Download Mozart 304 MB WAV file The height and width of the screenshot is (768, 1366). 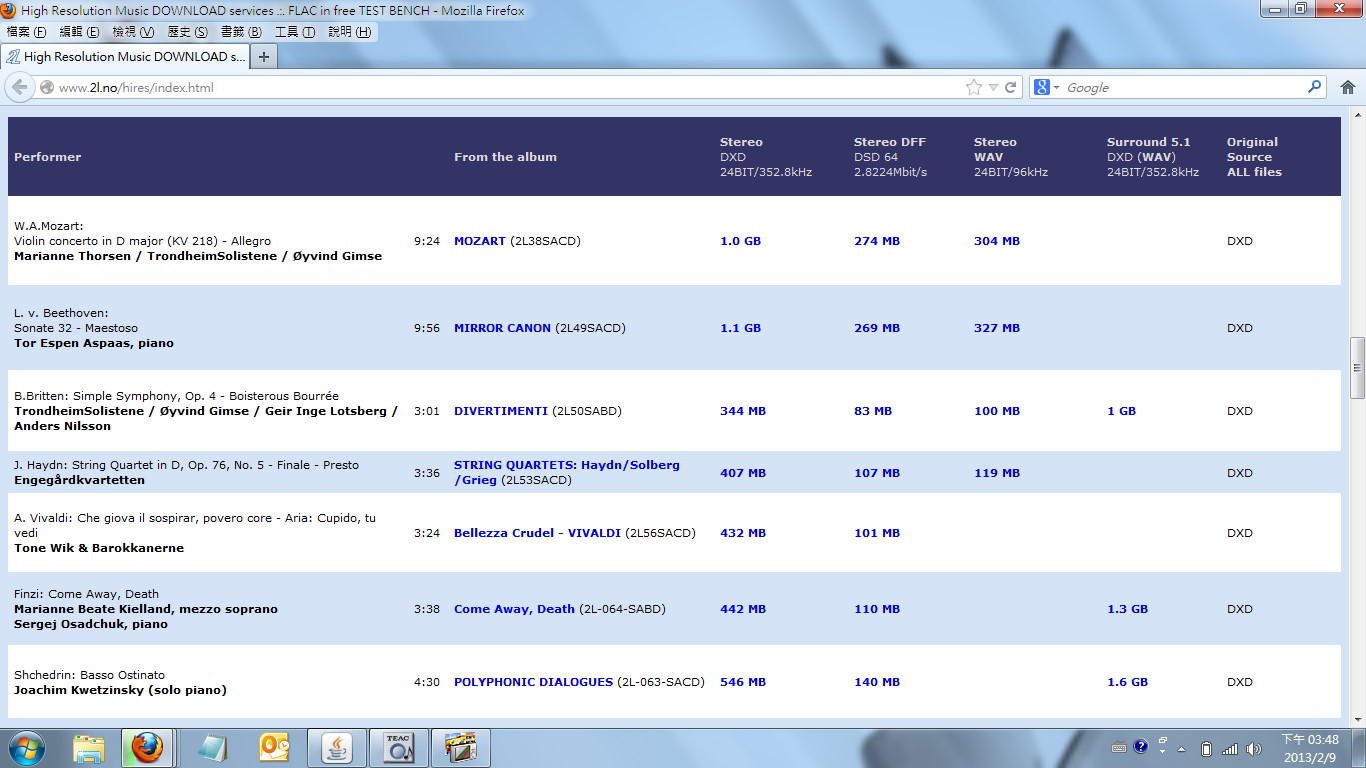point(997,241)
